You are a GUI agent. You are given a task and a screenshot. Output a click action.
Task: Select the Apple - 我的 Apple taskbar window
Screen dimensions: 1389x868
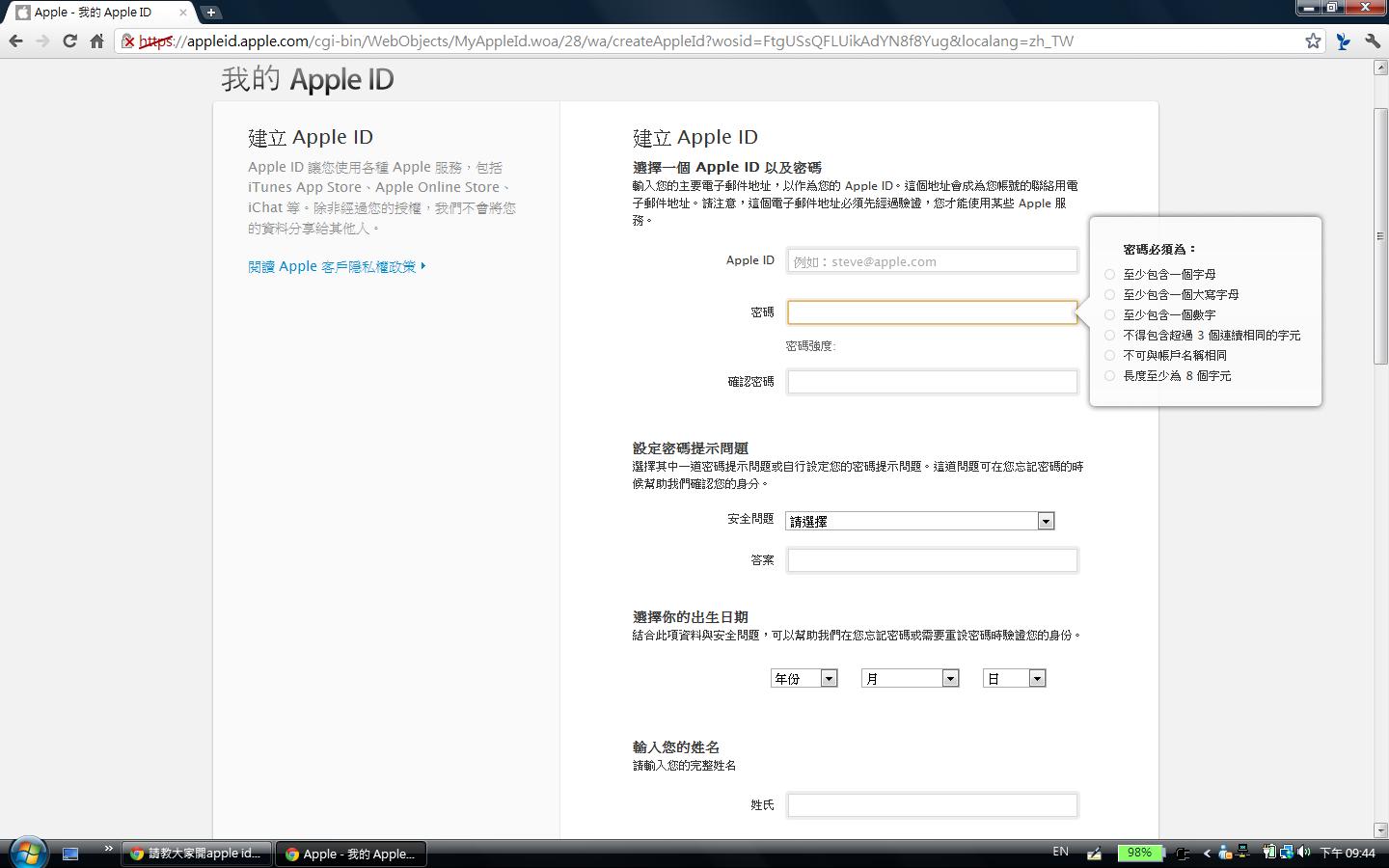click(x=351, y=854)
